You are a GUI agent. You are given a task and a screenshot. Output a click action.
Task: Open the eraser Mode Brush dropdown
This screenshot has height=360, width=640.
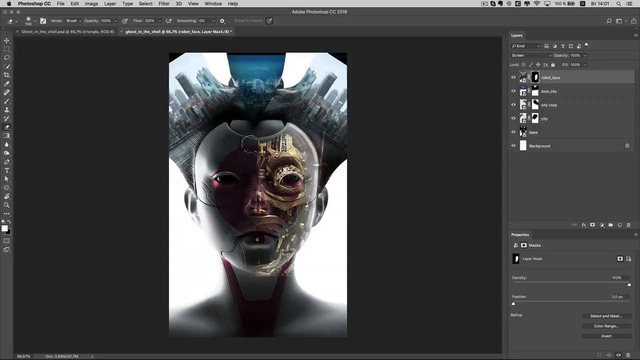coord(73,21)
